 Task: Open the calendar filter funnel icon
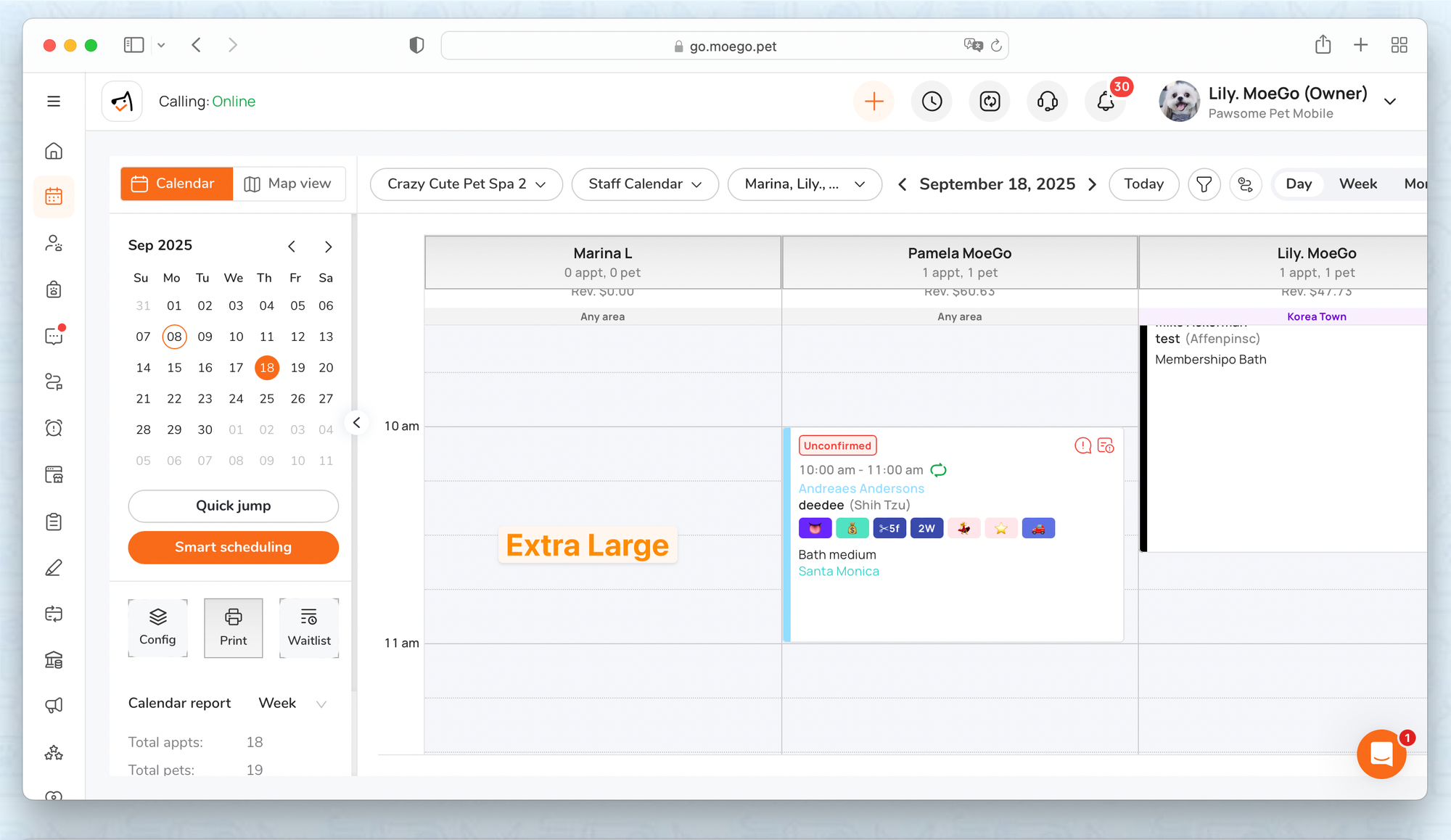pyautogui.click(x=1204, y=184)
